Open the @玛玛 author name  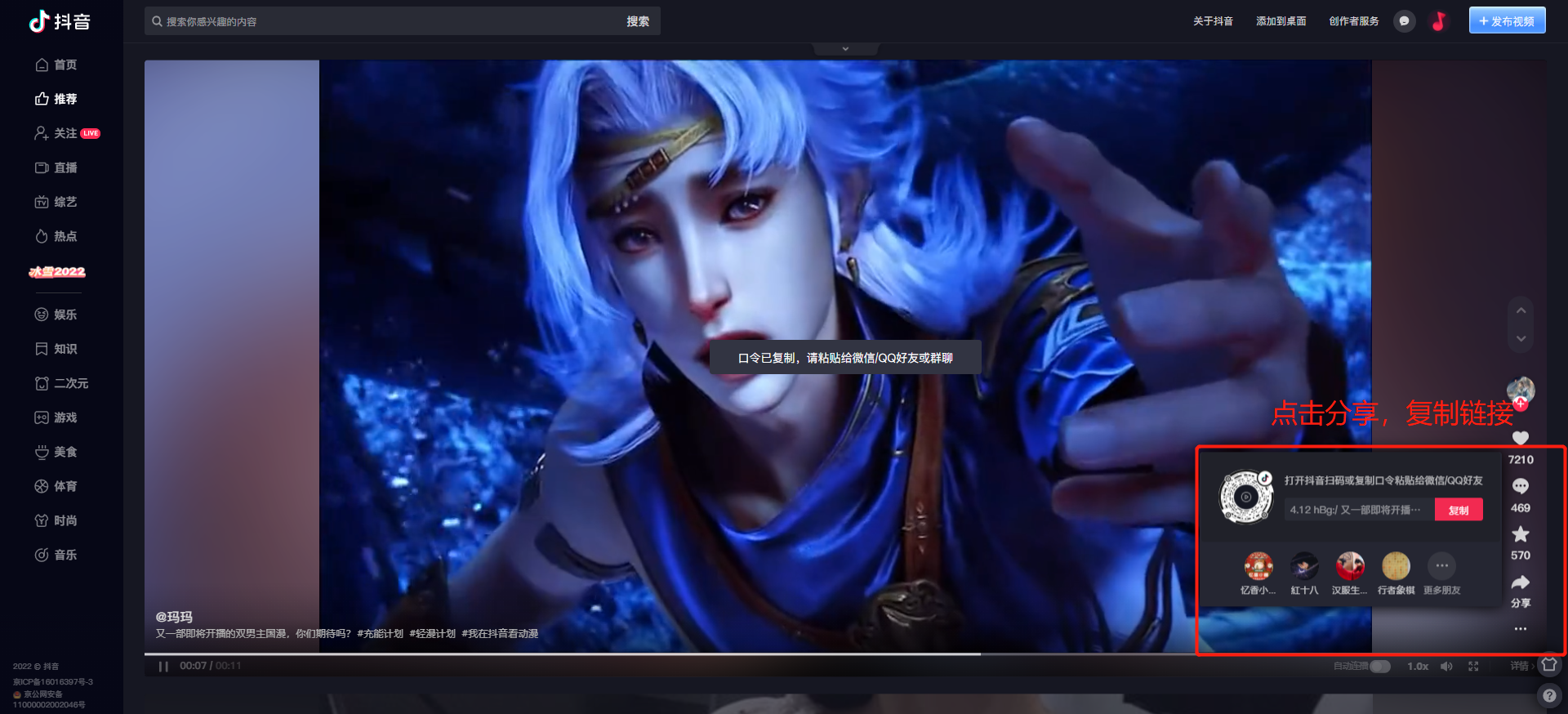[x=174, y=617]
